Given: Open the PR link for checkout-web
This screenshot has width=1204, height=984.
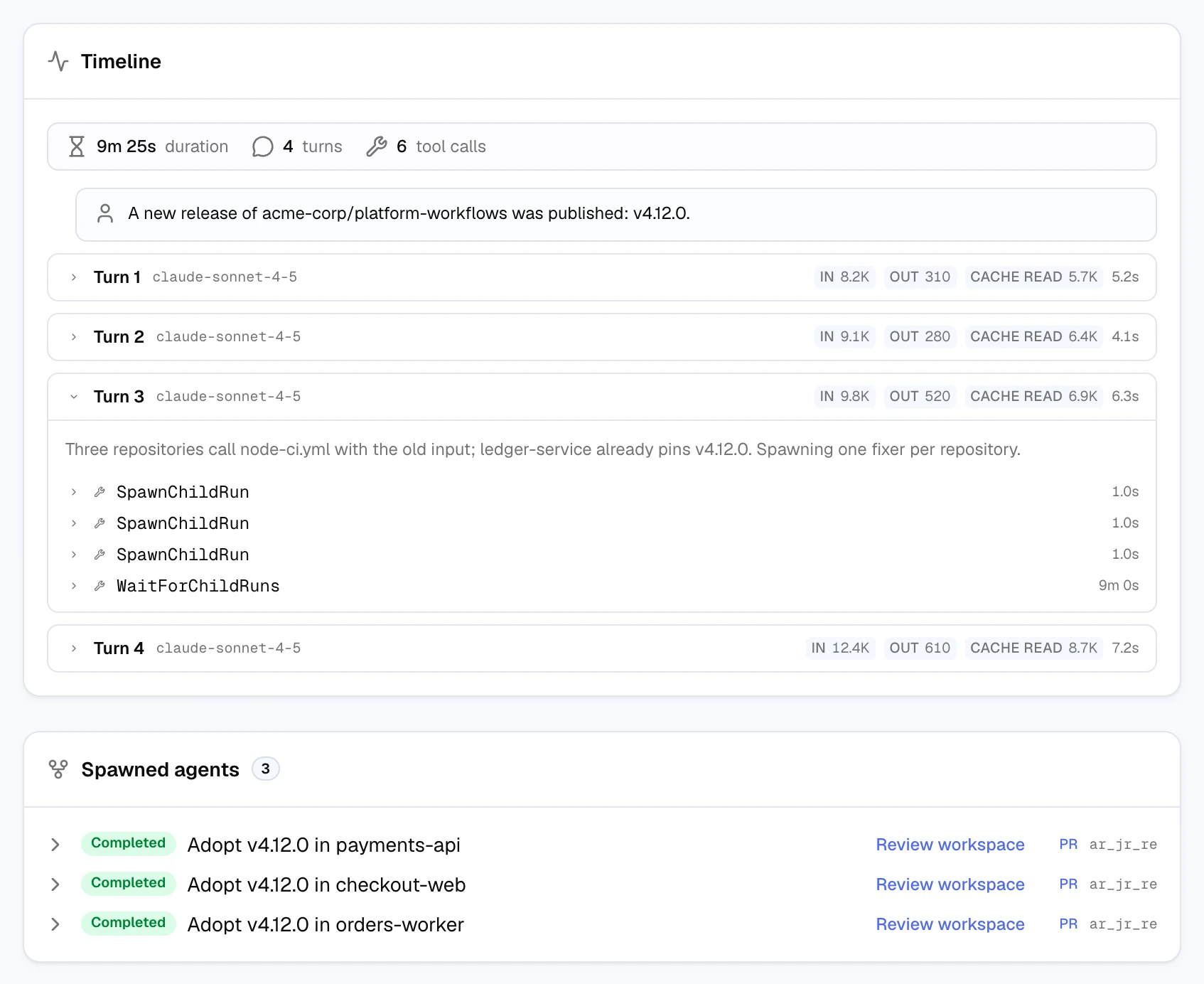Looking at the screenshot, I should (x=1068, y=884).
